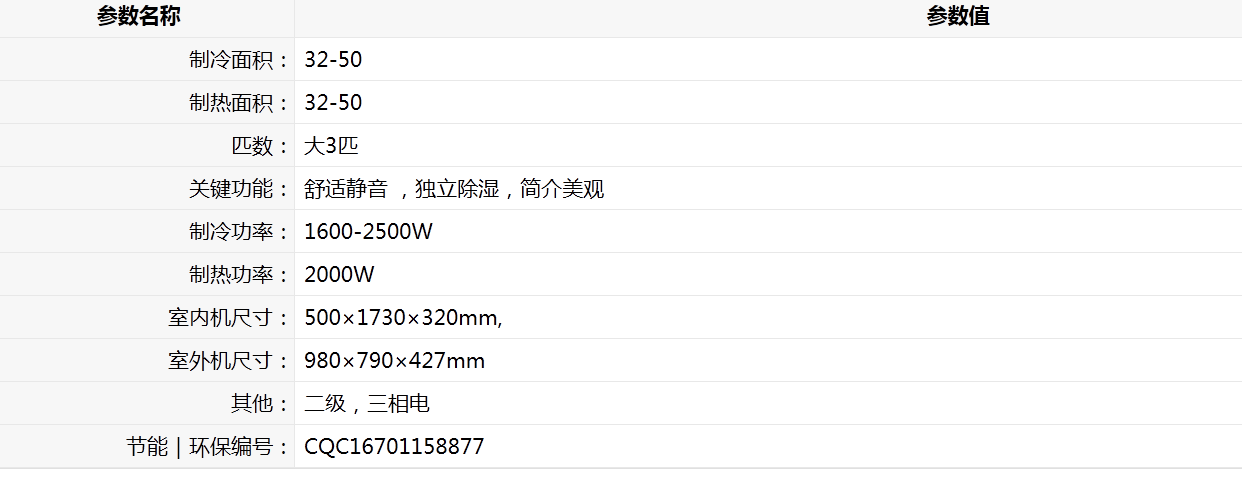Select the 980×790×427mm dimension value

[x=394, y=361]
